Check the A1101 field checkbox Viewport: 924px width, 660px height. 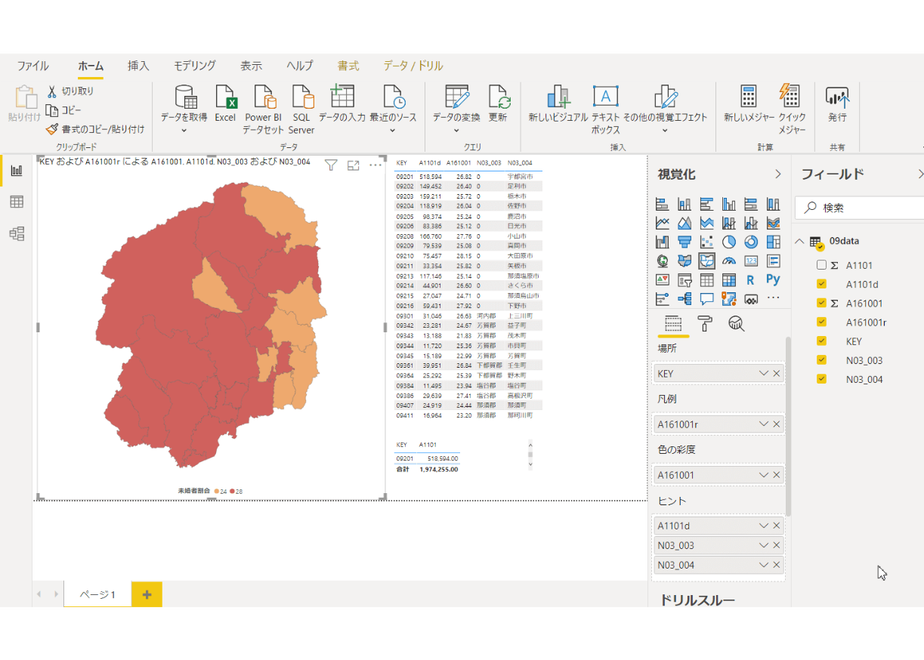[821, 265]
